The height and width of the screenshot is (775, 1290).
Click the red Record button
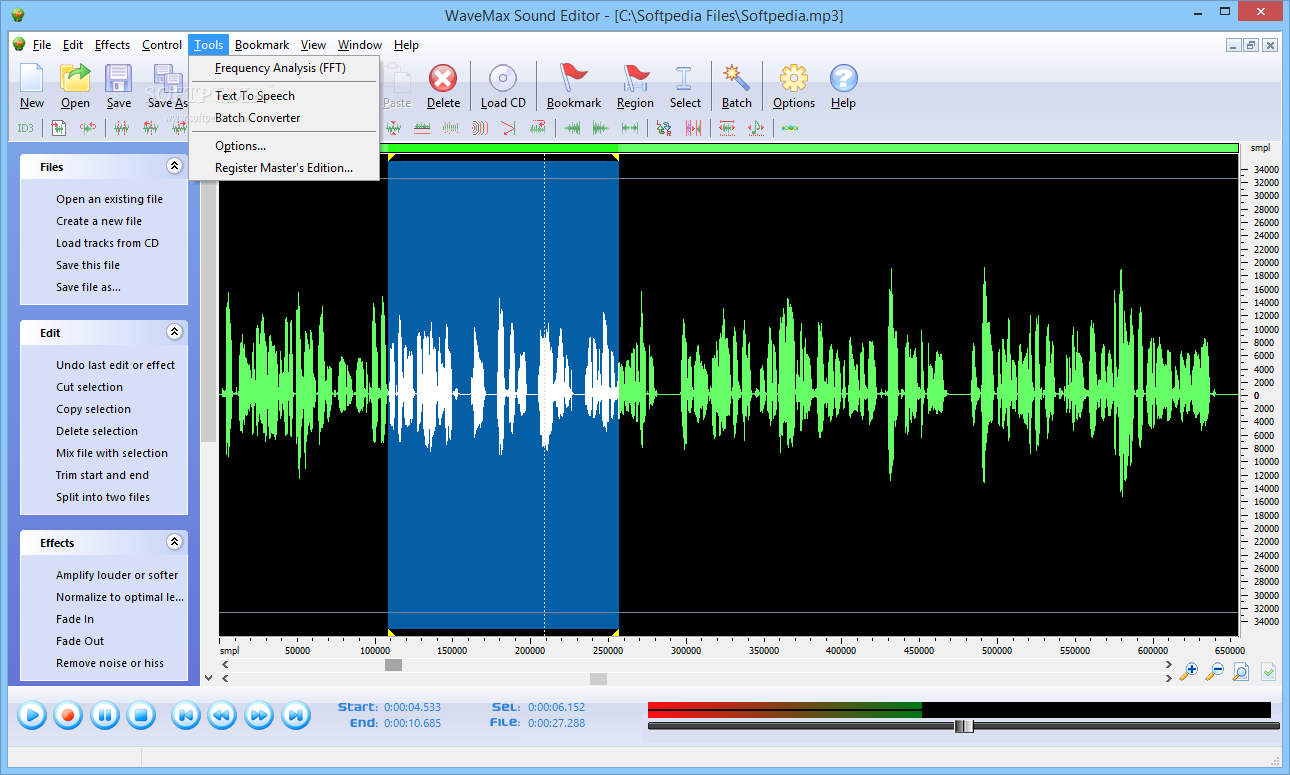pos(68,715)
